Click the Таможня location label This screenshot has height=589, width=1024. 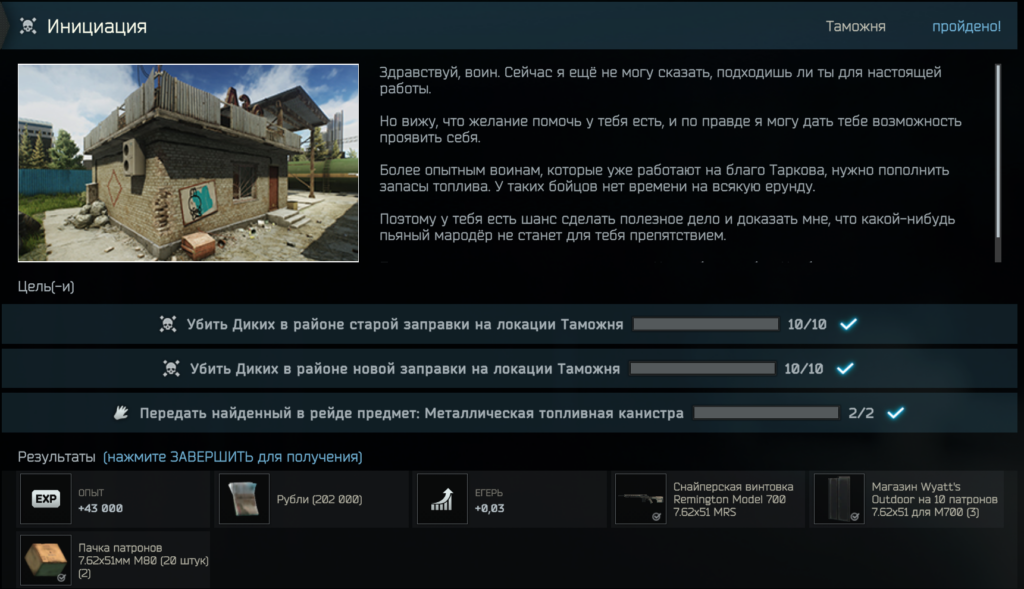click(855, 27)
